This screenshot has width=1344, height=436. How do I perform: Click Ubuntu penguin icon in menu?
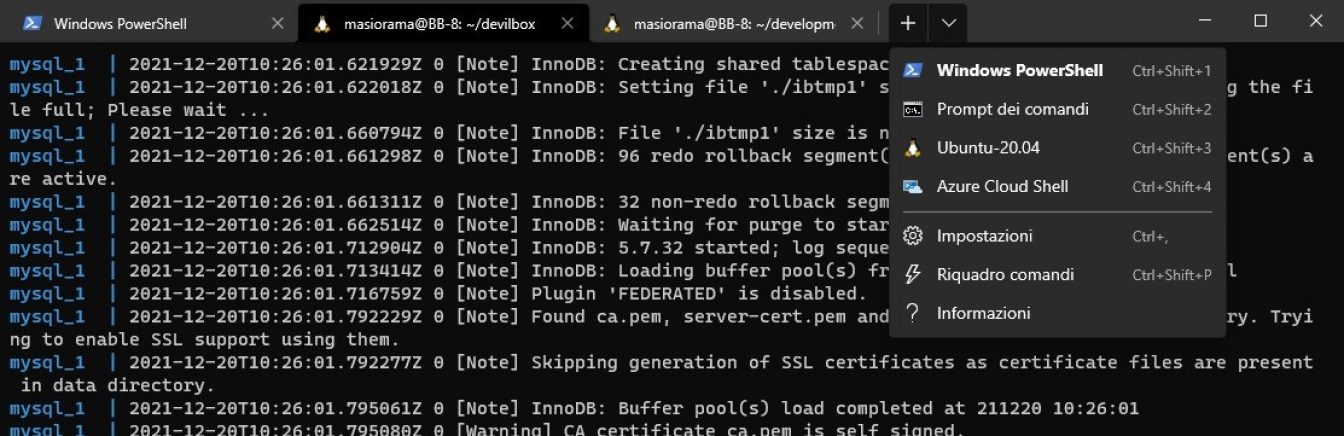[912, 148]
